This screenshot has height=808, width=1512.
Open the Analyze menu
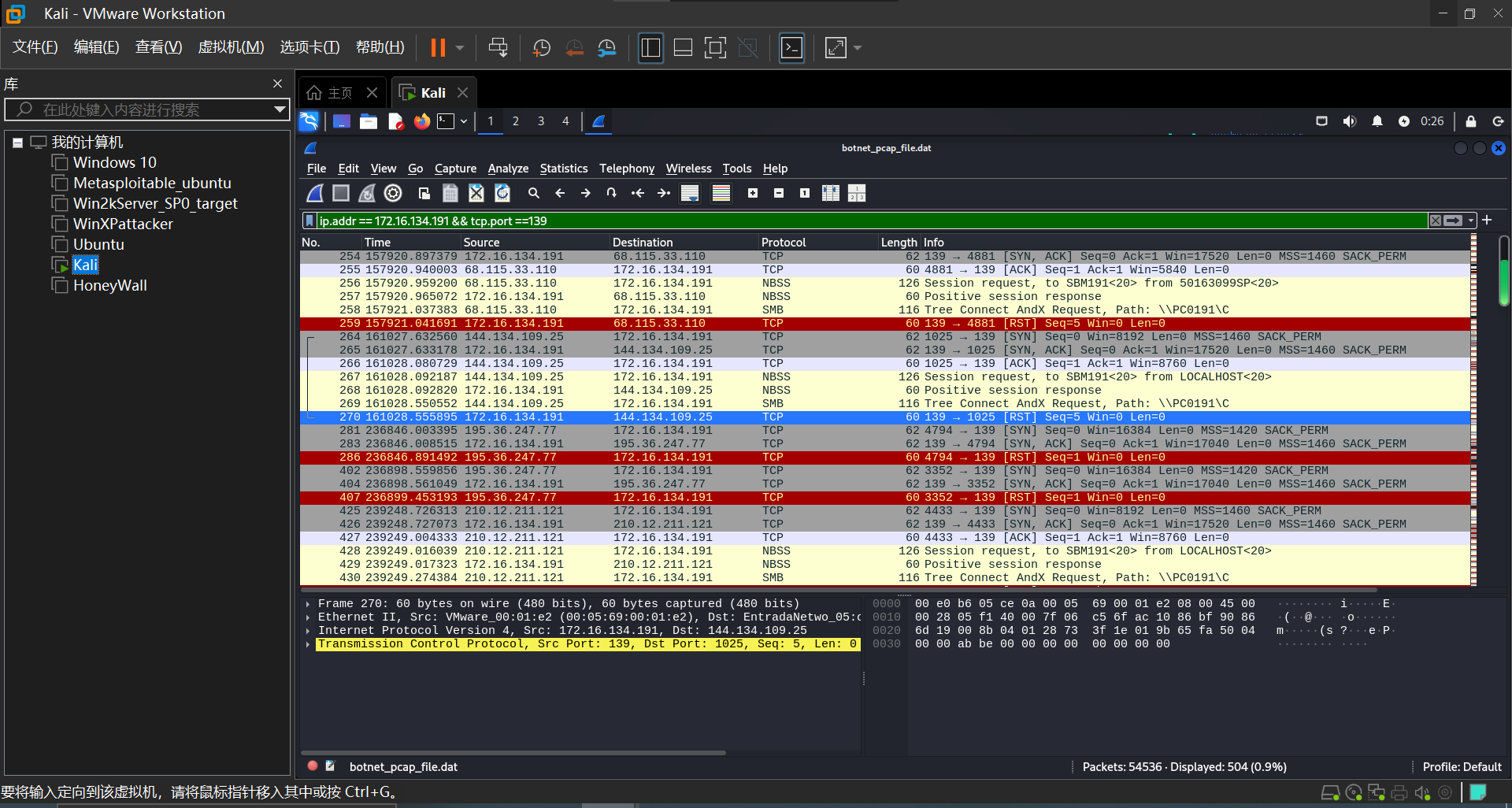pyautogui.click(x=508, y=169)
